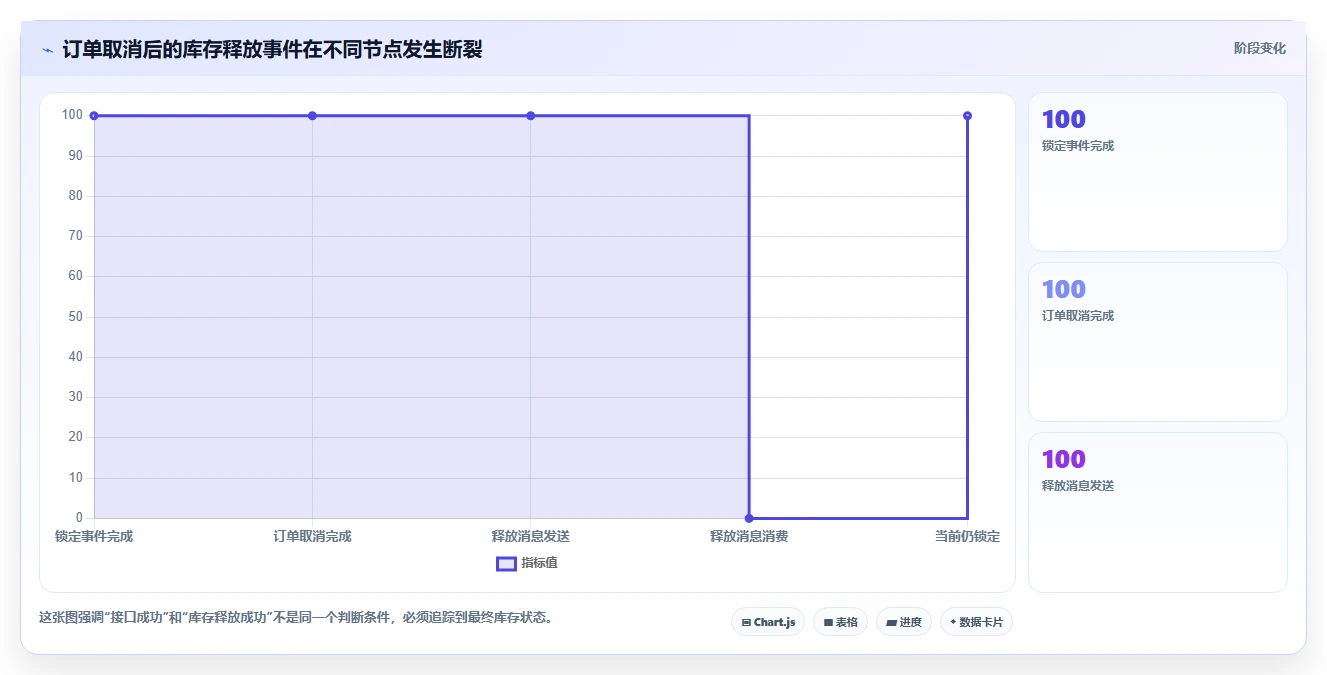This screenshot has width=1327, height=675.
Task: Open the 锁定事件完成 stat card
Action: tap(1158, 172)
